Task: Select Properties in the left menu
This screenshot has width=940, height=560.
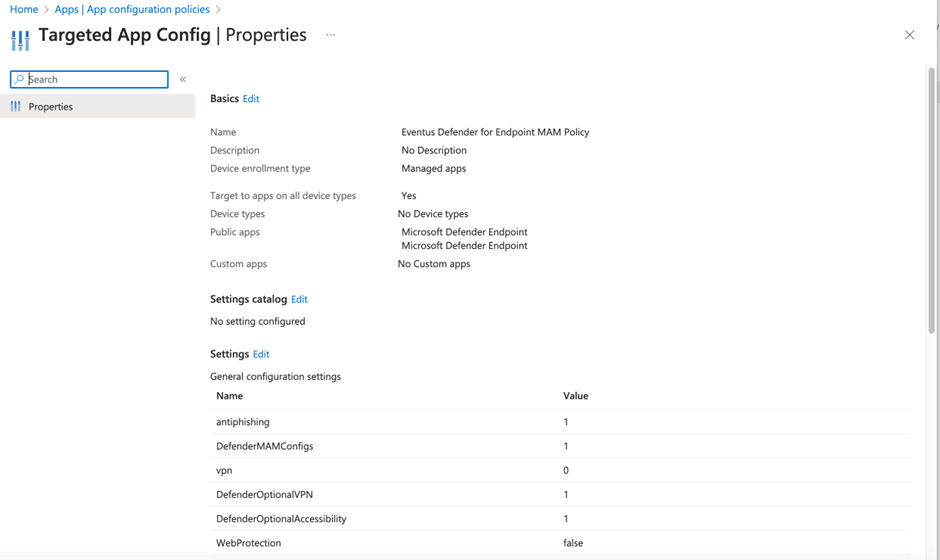Action: coord(97,106)
